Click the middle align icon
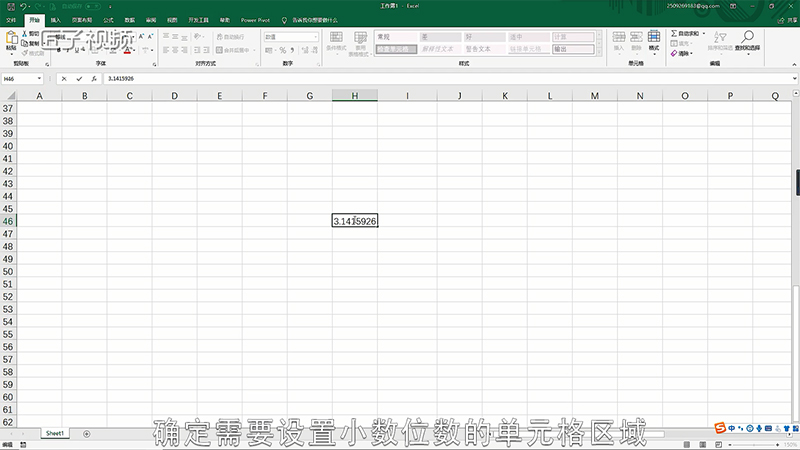Viewport: 800px width, 450px height. (x=175, y=37)
